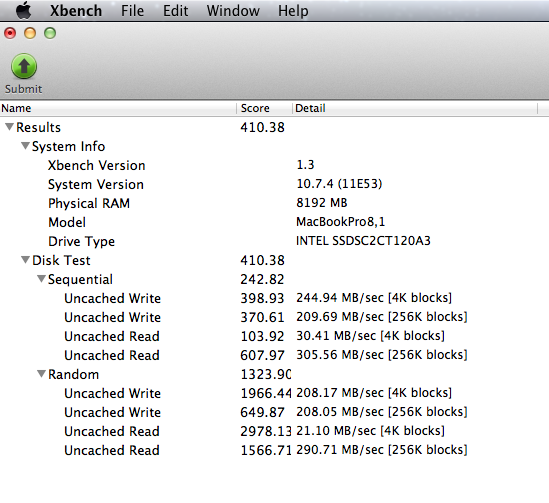Click detail 30.41 MB/sec [4K blocks]
Screen dimensions: 549x503
pos(370,336)
